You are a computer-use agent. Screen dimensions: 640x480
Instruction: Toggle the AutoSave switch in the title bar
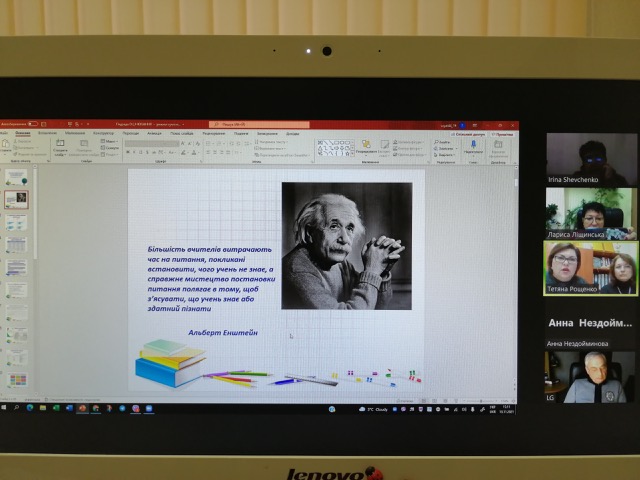point(32,124)
